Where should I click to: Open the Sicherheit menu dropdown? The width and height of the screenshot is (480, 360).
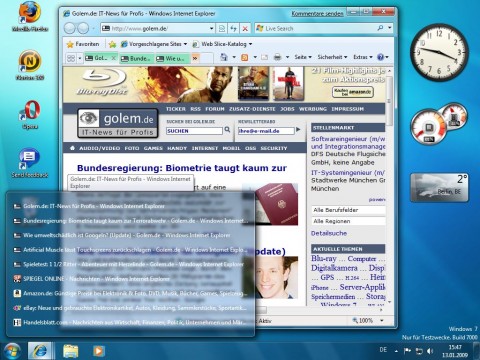pyautogui.click(x=332, y=57)
